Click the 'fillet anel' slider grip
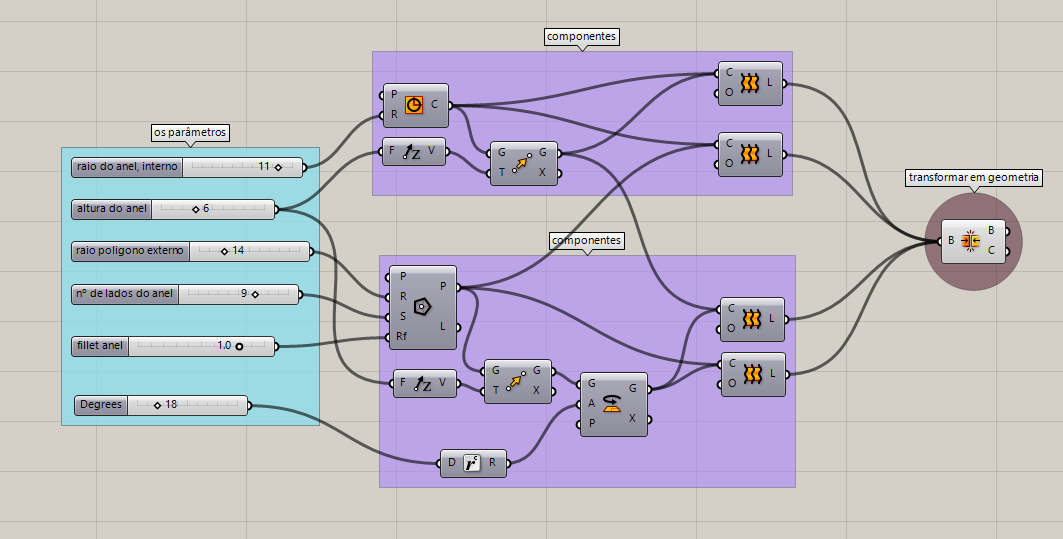 pos(240,345)
